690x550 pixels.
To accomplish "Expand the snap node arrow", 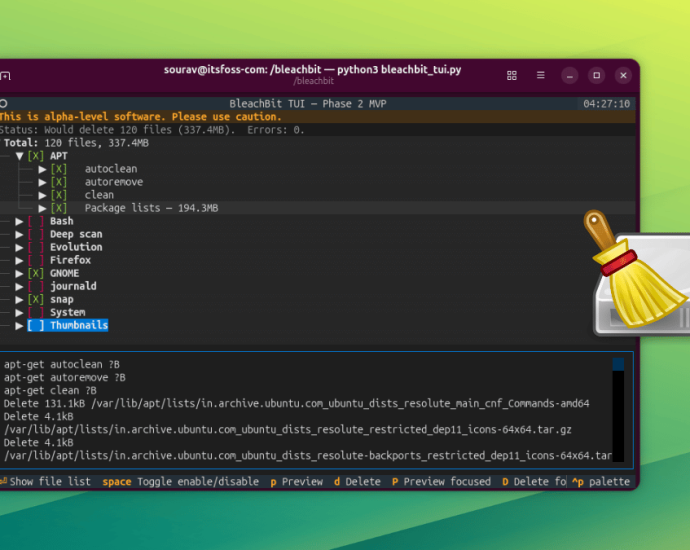I will point(19,300).
